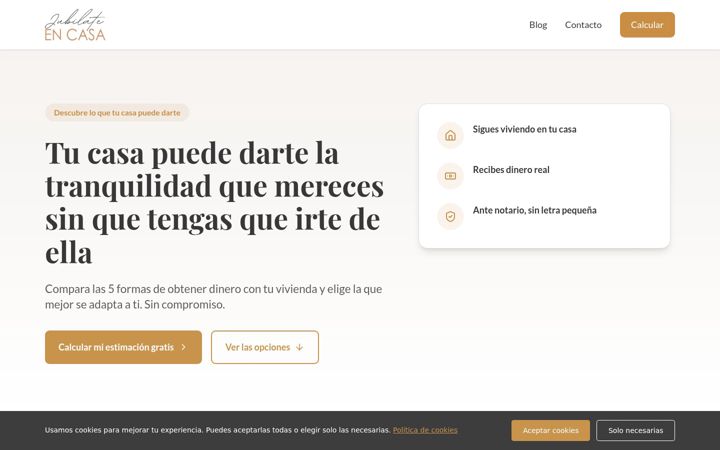
Task: Click the Calcular button in header
Action: (647, 25)
